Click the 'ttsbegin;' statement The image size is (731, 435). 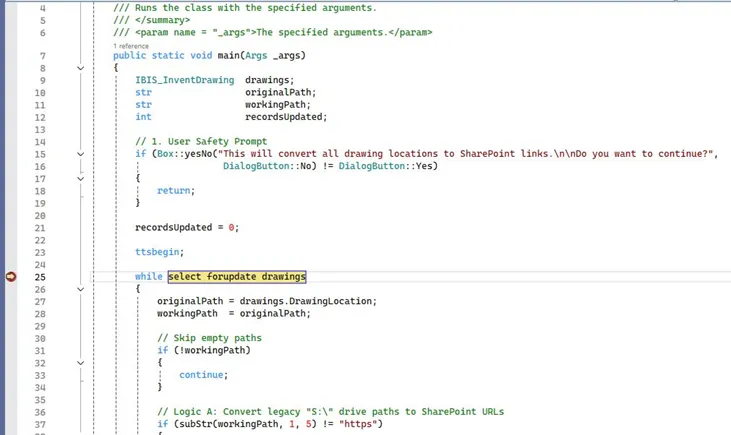click(159, 252)
